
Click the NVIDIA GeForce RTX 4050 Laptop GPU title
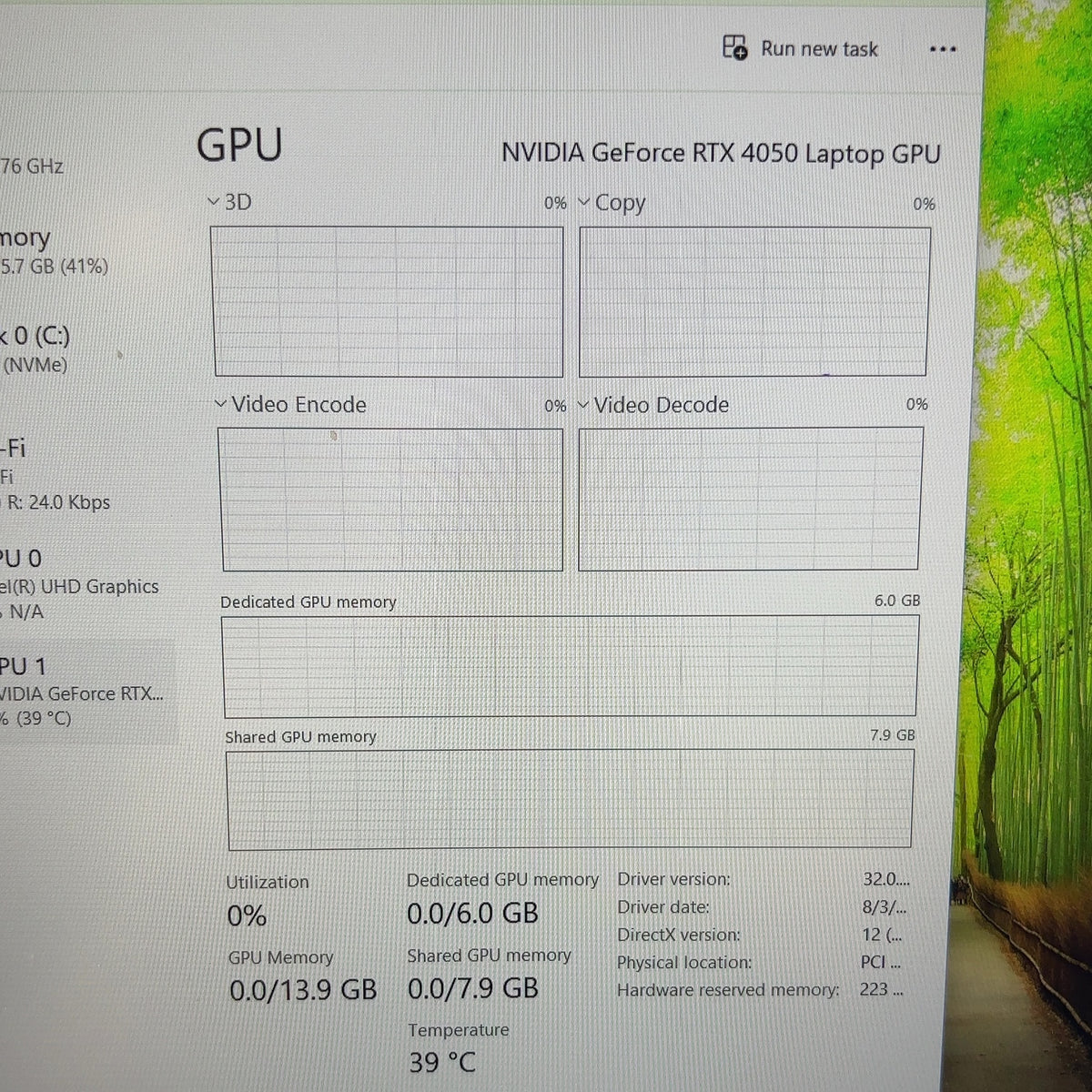click(x=721, y=153)
